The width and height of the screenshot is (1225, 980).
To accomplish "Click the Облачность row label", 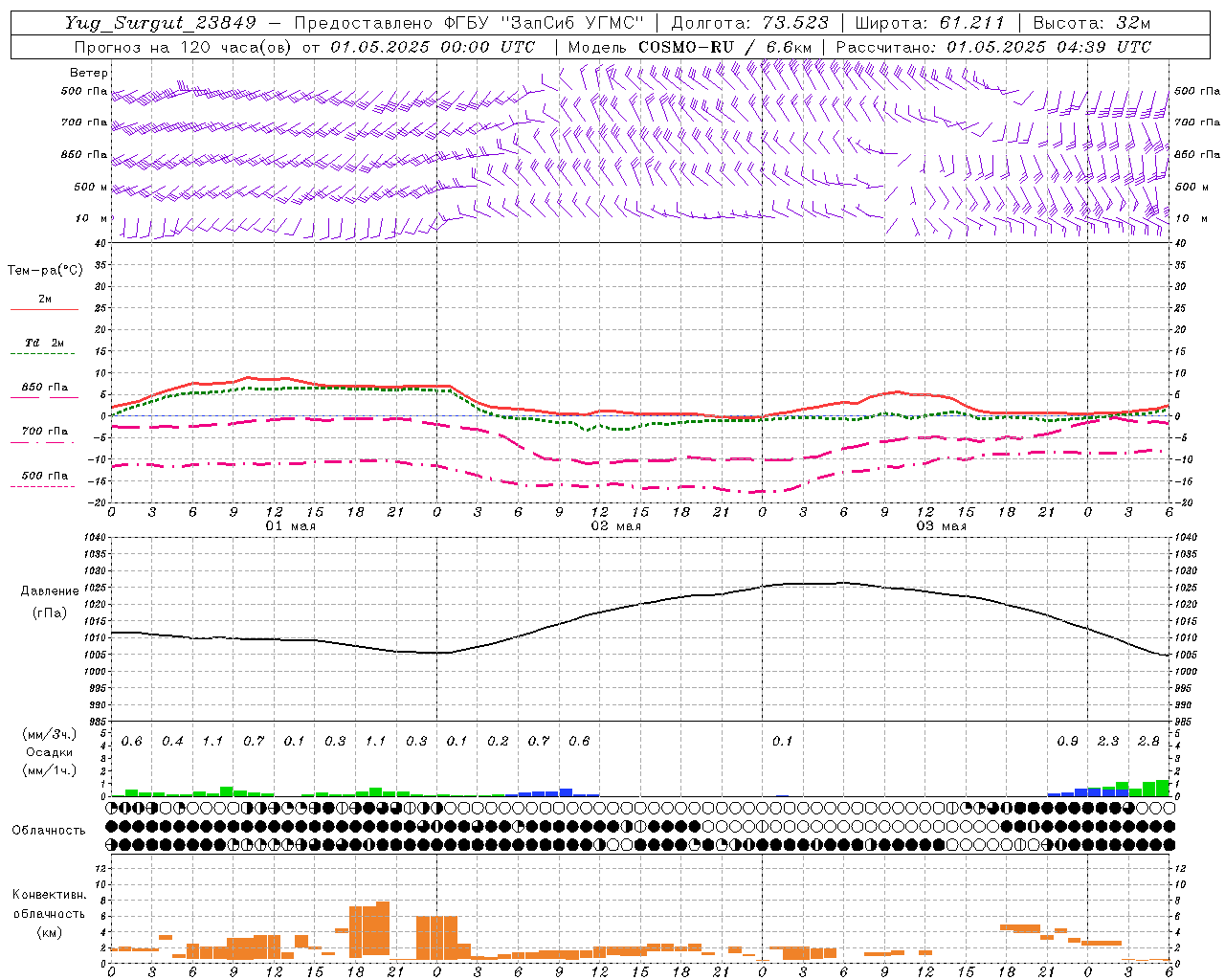I will (49, 830).
